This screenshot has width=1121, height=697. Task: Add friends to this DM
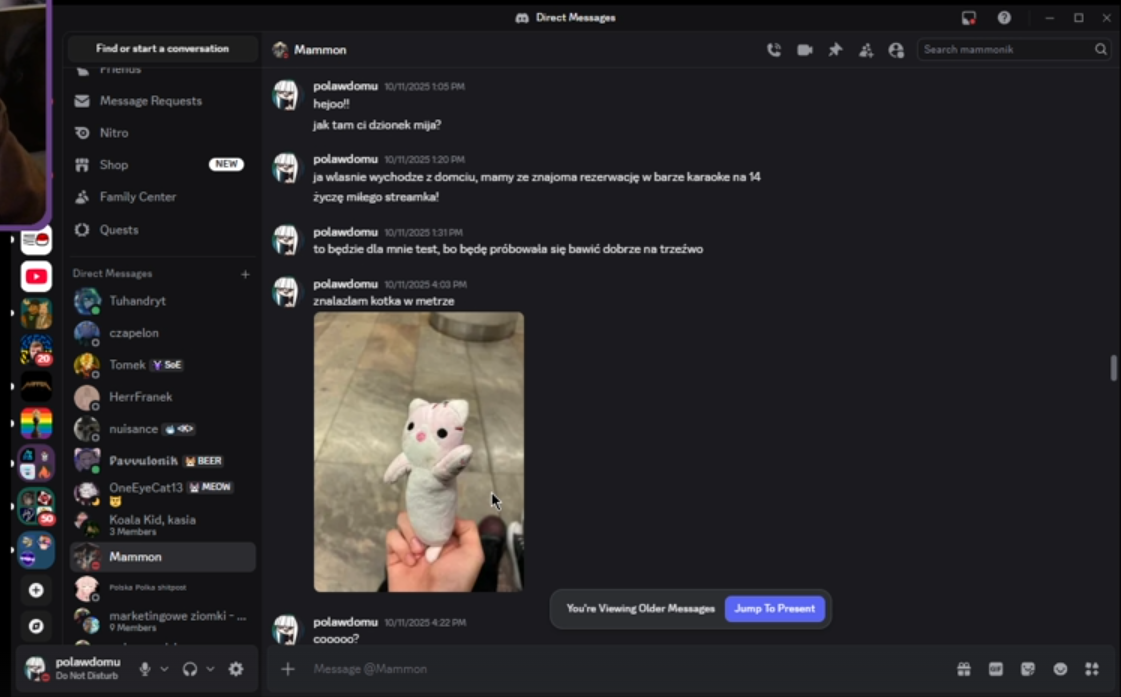coord(866,50)
